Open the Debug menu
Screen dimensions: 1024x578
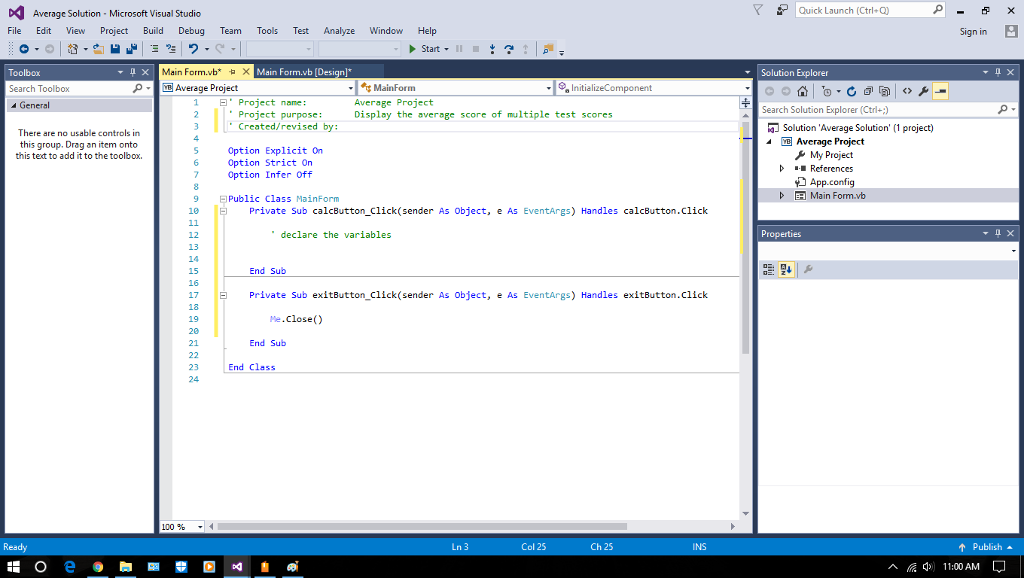191,30
